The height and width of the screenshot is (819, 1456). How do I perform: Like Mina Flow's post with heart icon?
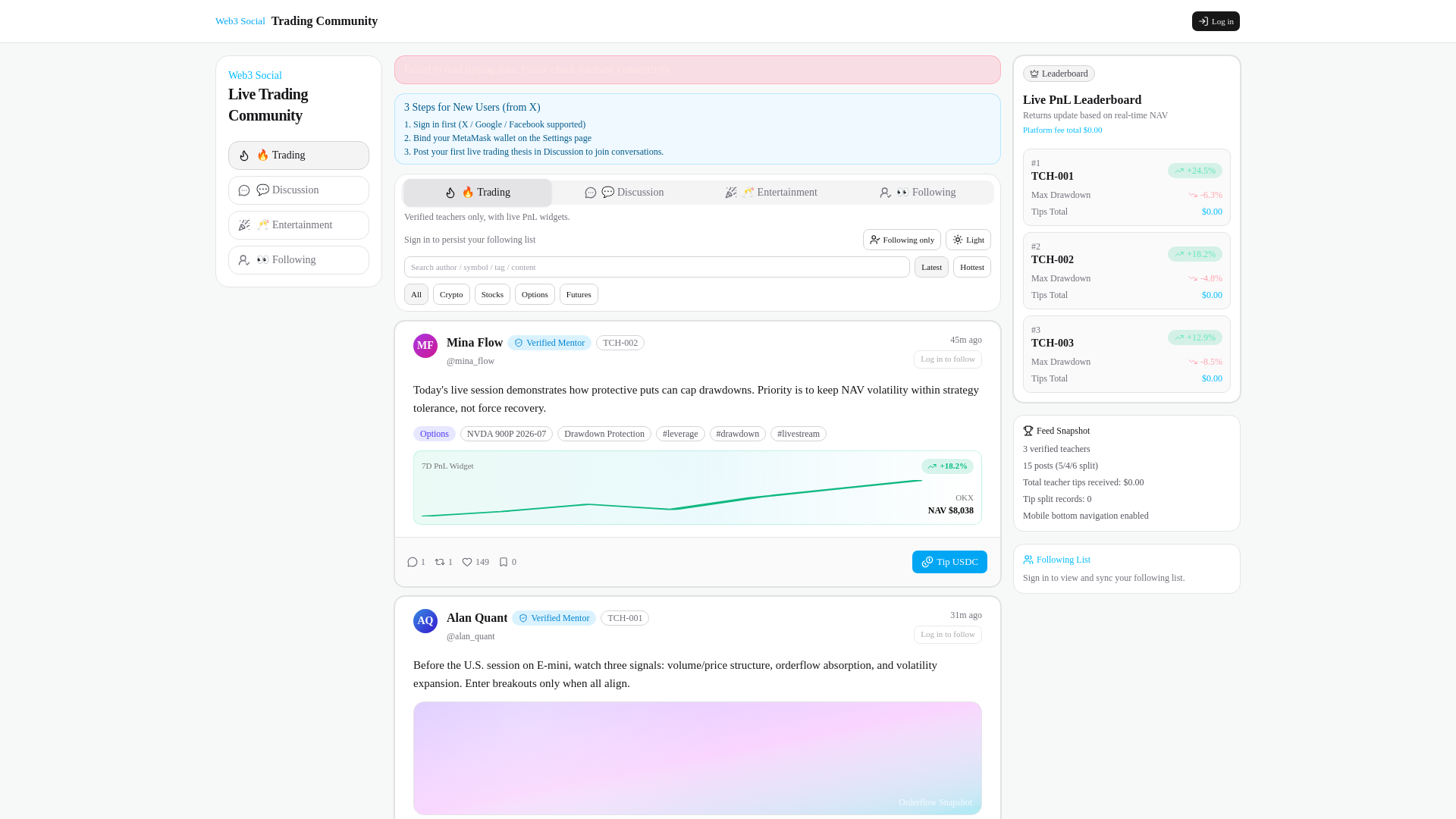click(467, 562)
